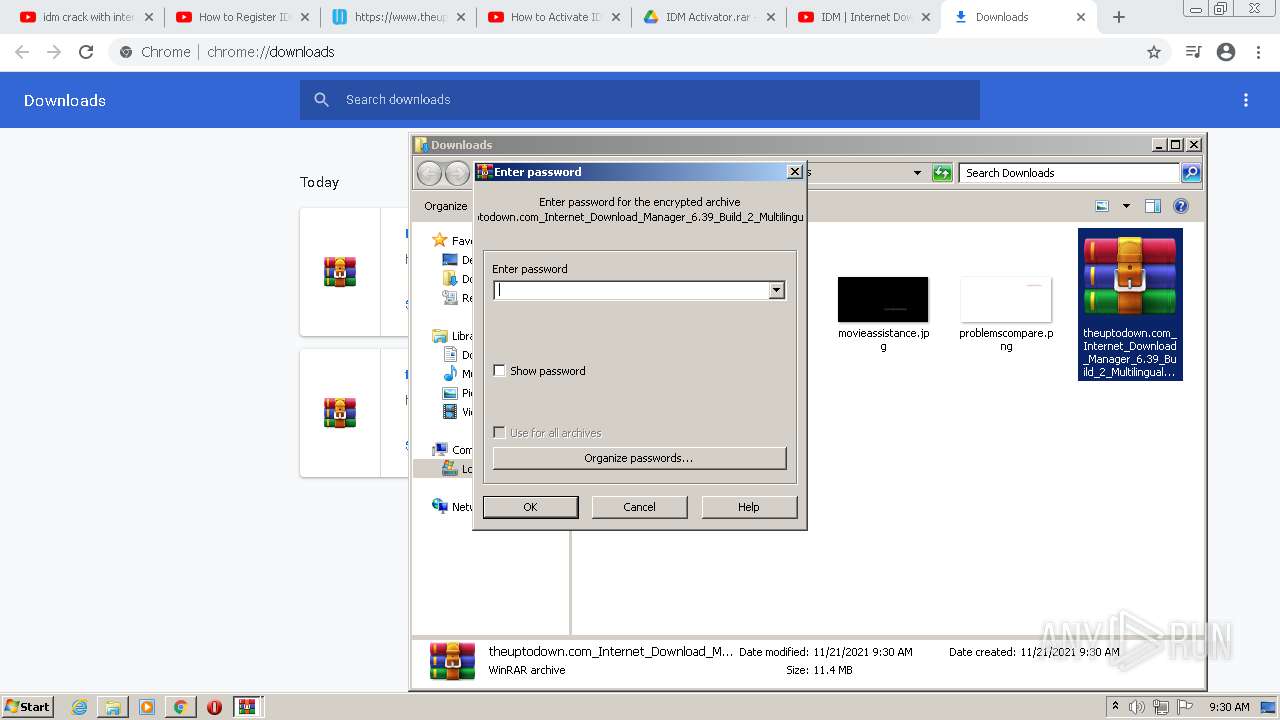The height and width of the screenshot is (720, 1280).
Task: Click the green refresh icon in Explorer address bar
Action: [942, 173]
